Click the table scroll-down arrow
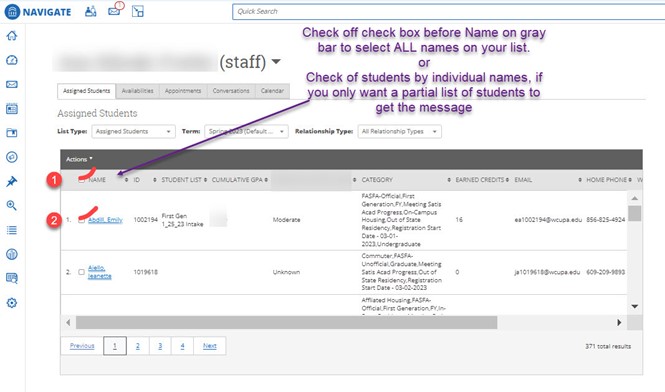Viewport: 665px width, 392px height. tap(634, 306)
